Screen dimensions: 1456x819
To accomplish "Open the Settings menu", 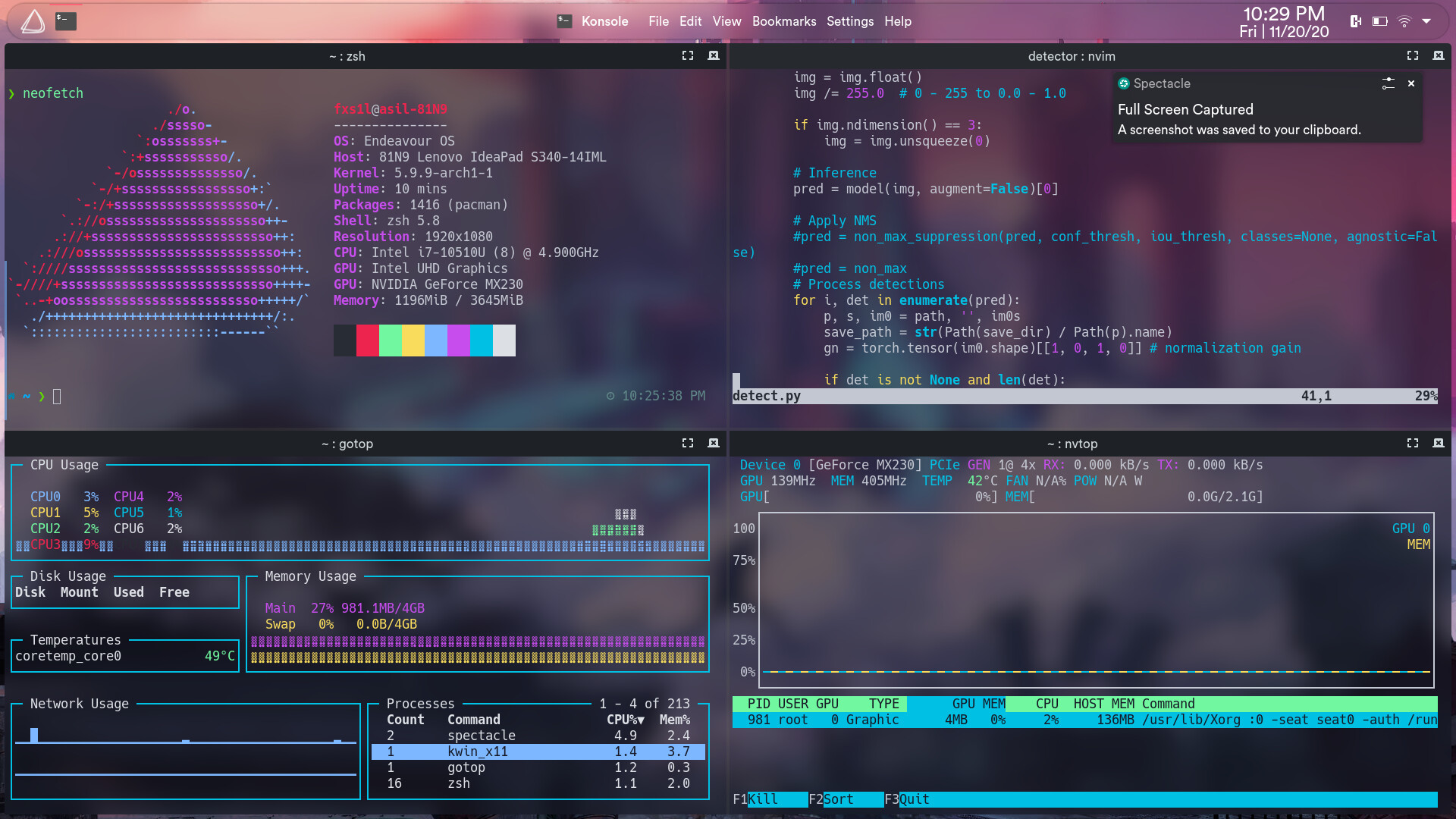I will point(849,21).
